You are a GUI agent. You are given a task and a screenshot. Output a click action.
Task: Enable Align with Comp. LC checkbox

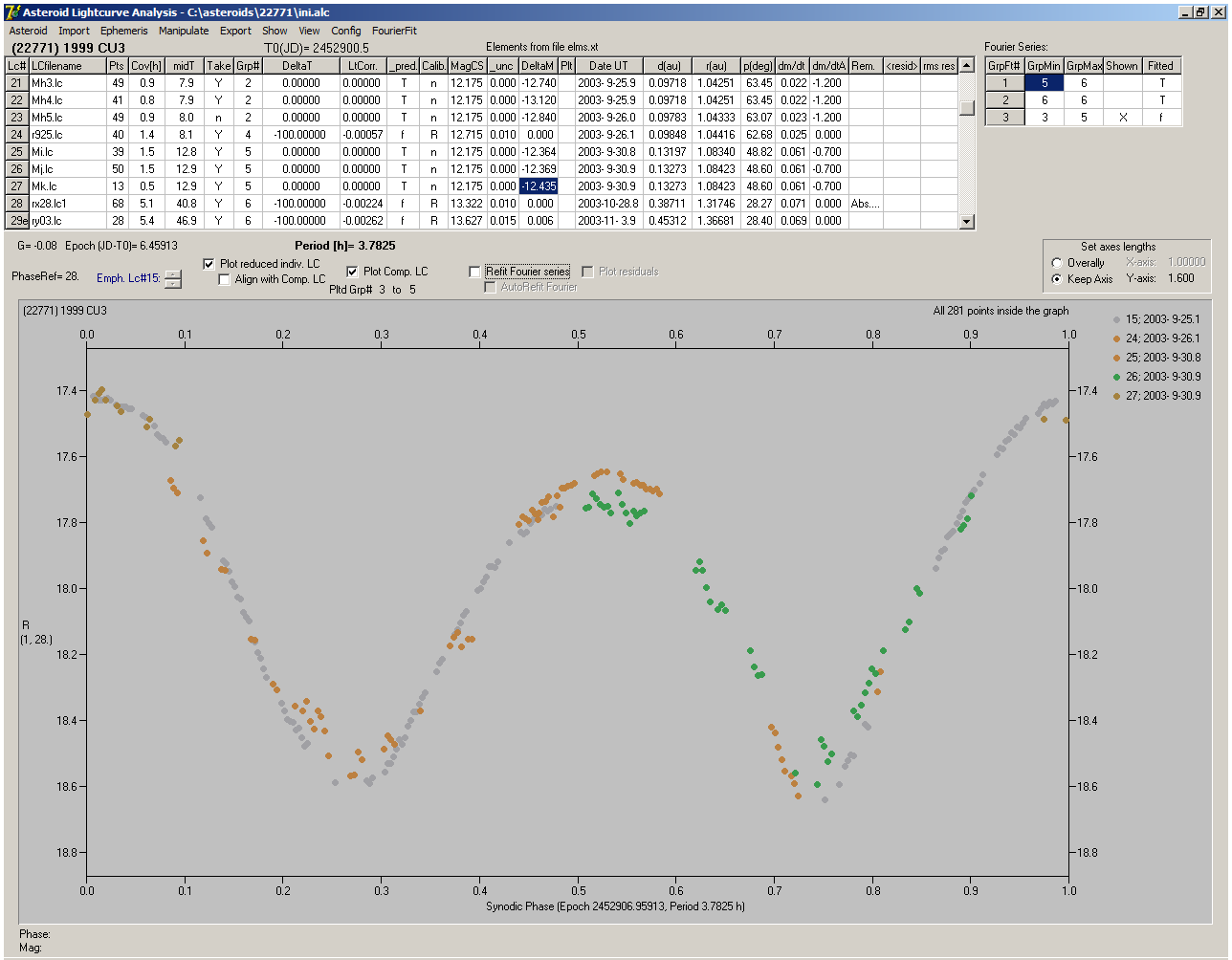[225, 279]
